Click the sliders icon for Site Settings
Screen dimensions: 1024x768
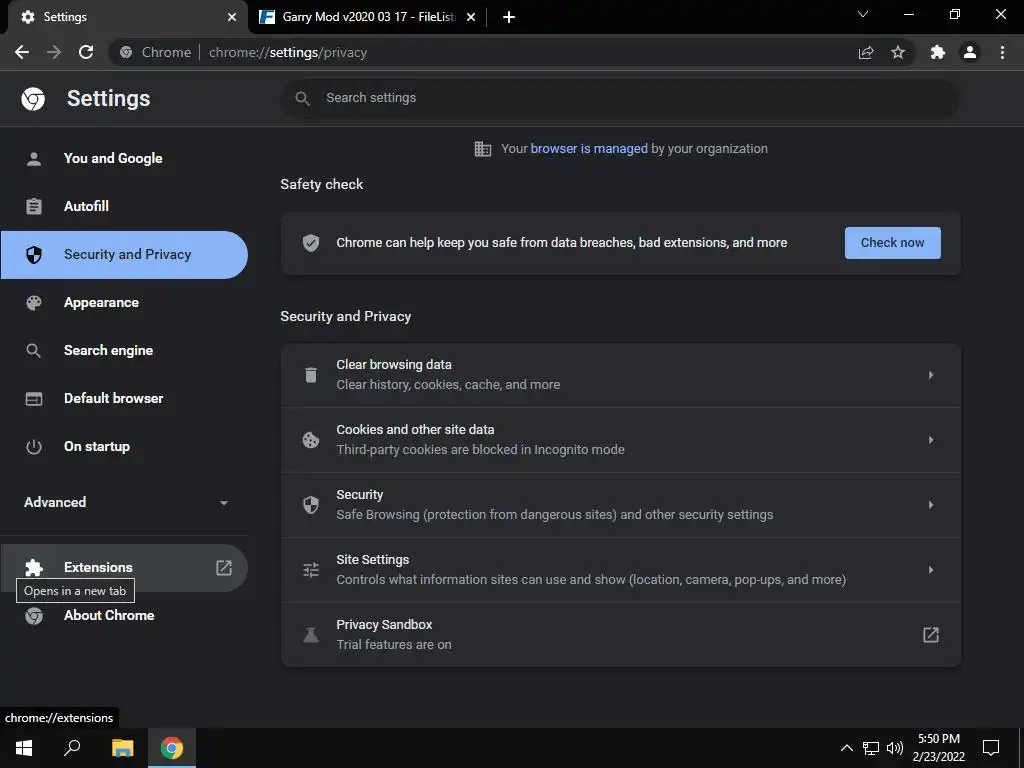311,569
